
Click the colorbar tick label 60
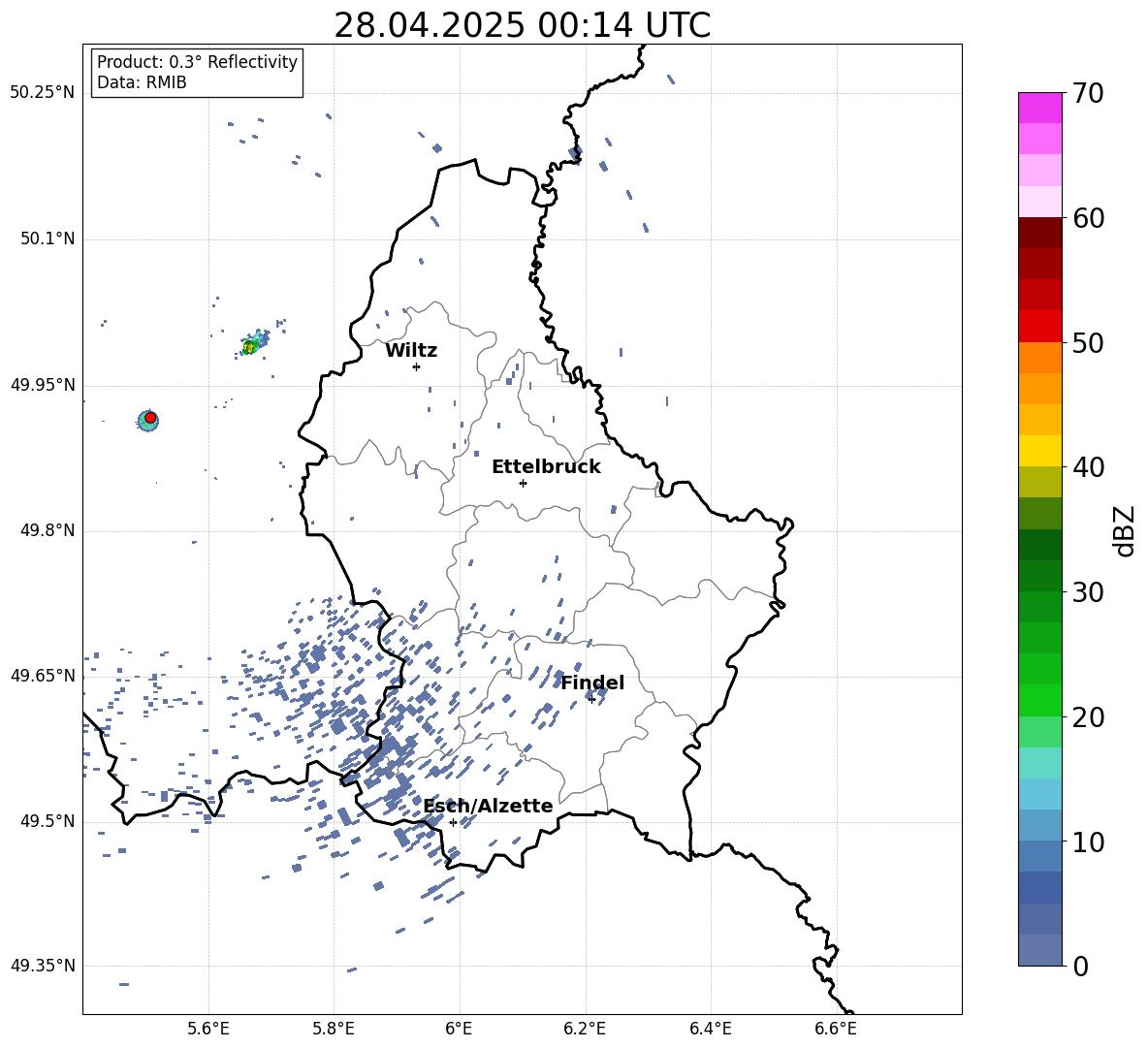(x=1088, y=218)
